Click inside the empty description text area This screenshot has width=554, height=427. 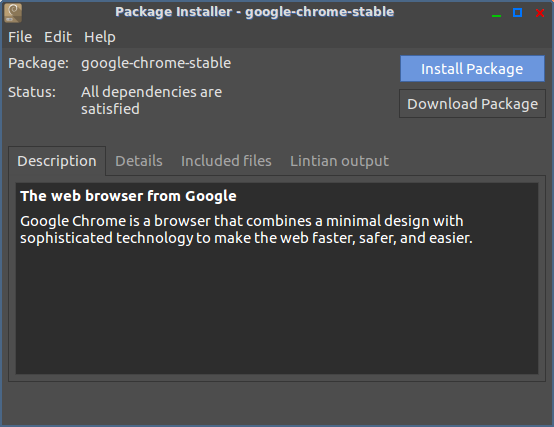tap(277, 311)
